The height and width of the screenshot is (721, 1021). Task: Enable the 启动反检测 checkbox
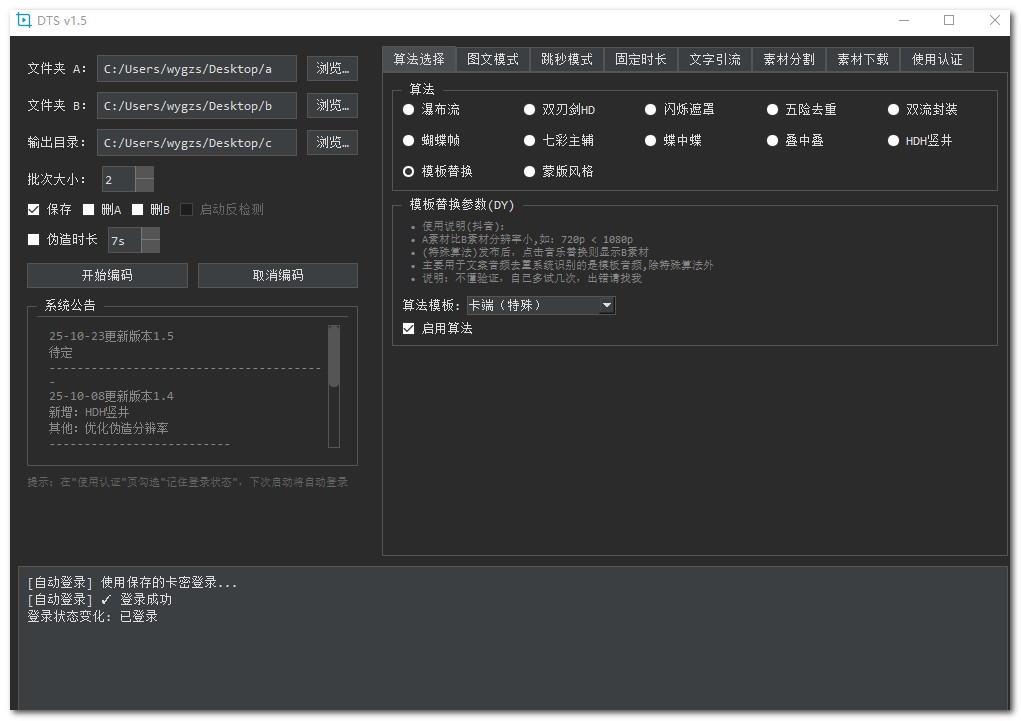(x=188, y=209)
